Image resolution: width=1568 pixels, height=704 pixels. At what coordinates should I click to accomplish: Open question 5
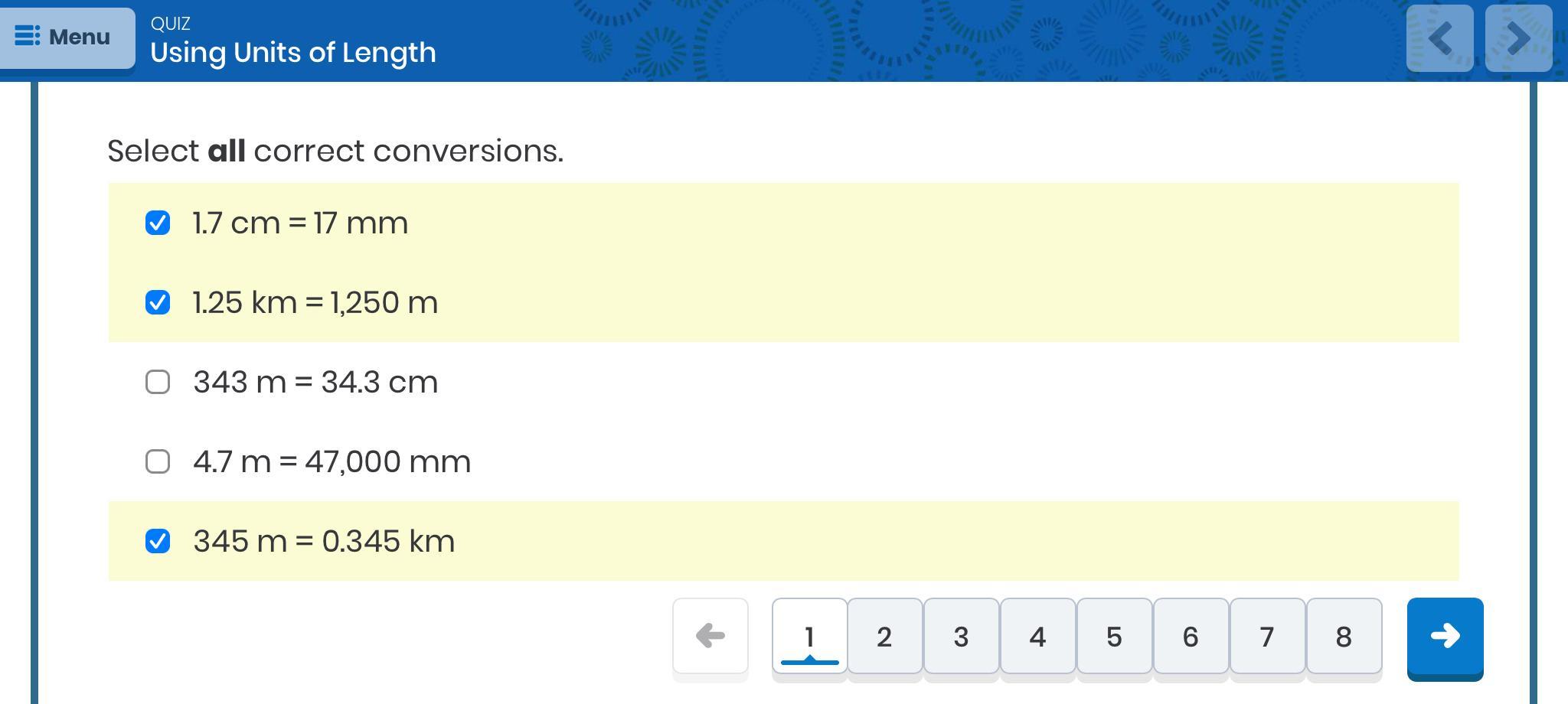click(1114, 637)
